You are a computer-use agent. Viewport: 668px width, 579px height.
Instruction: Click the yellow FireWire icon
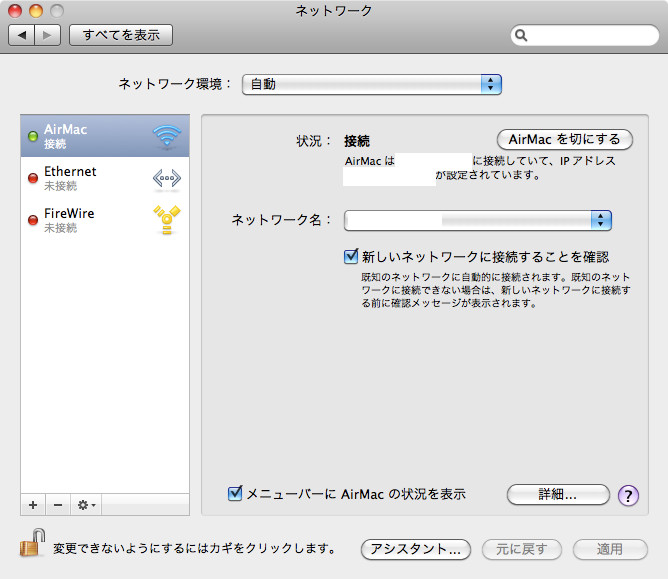click(166, 220)
